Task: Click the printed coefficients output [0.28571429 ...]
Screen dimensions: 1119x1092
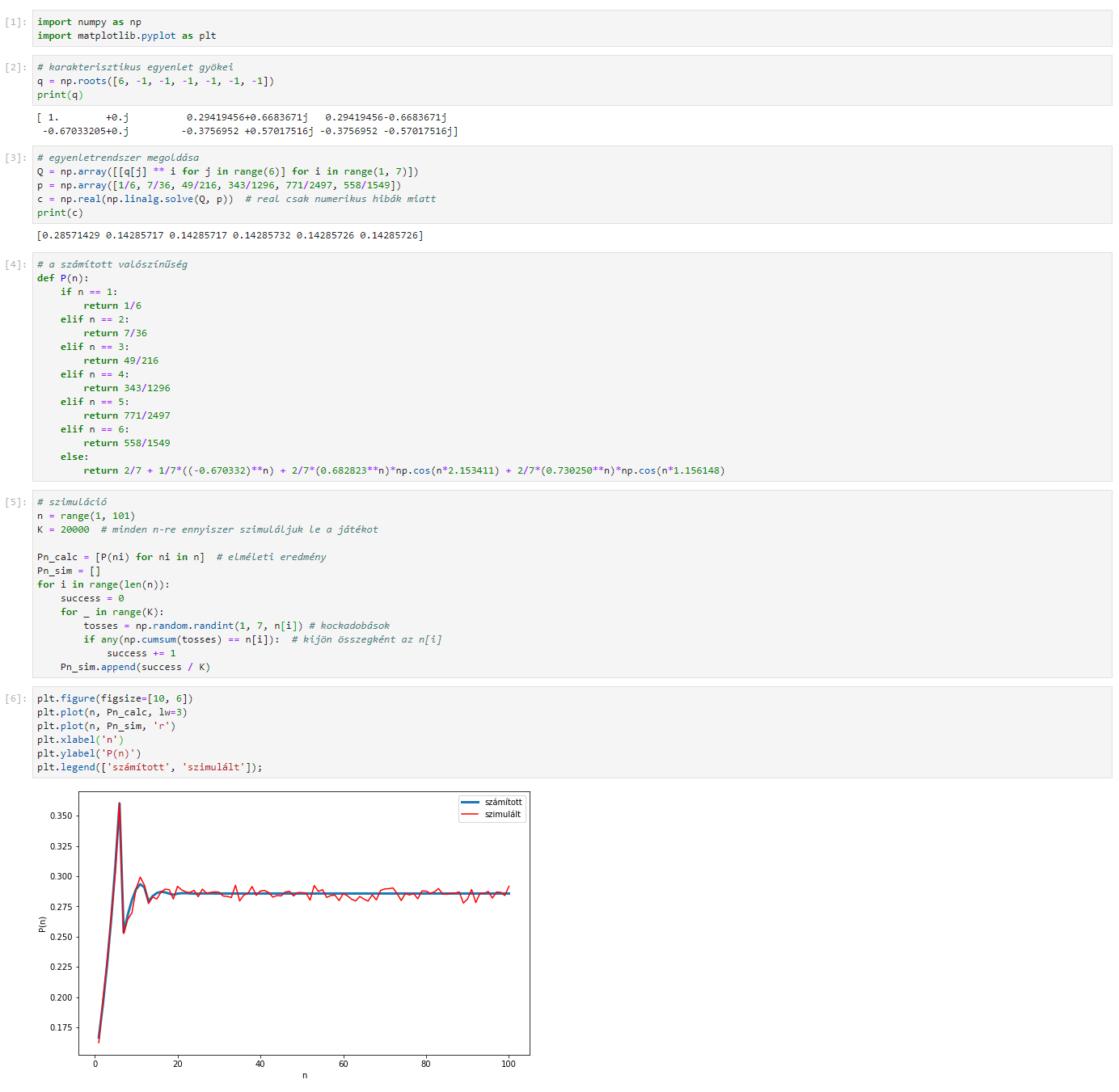Action: point(230,235)
